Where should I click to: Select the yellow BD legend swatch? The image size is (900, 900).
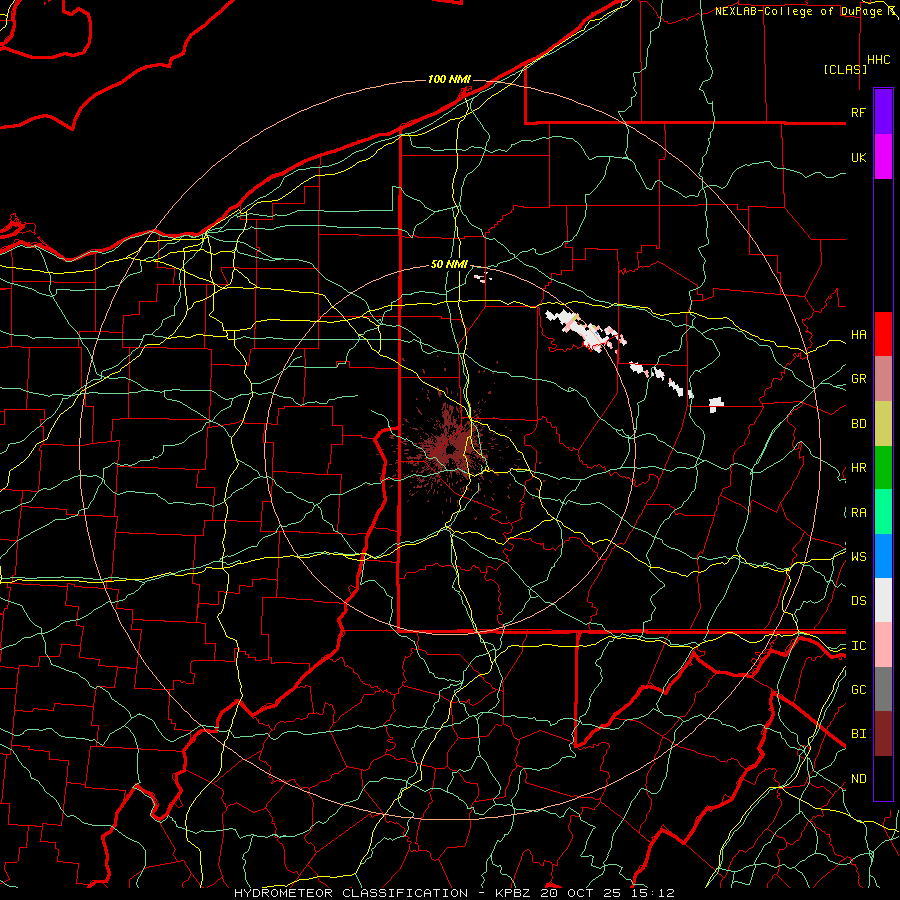(883, 424)
